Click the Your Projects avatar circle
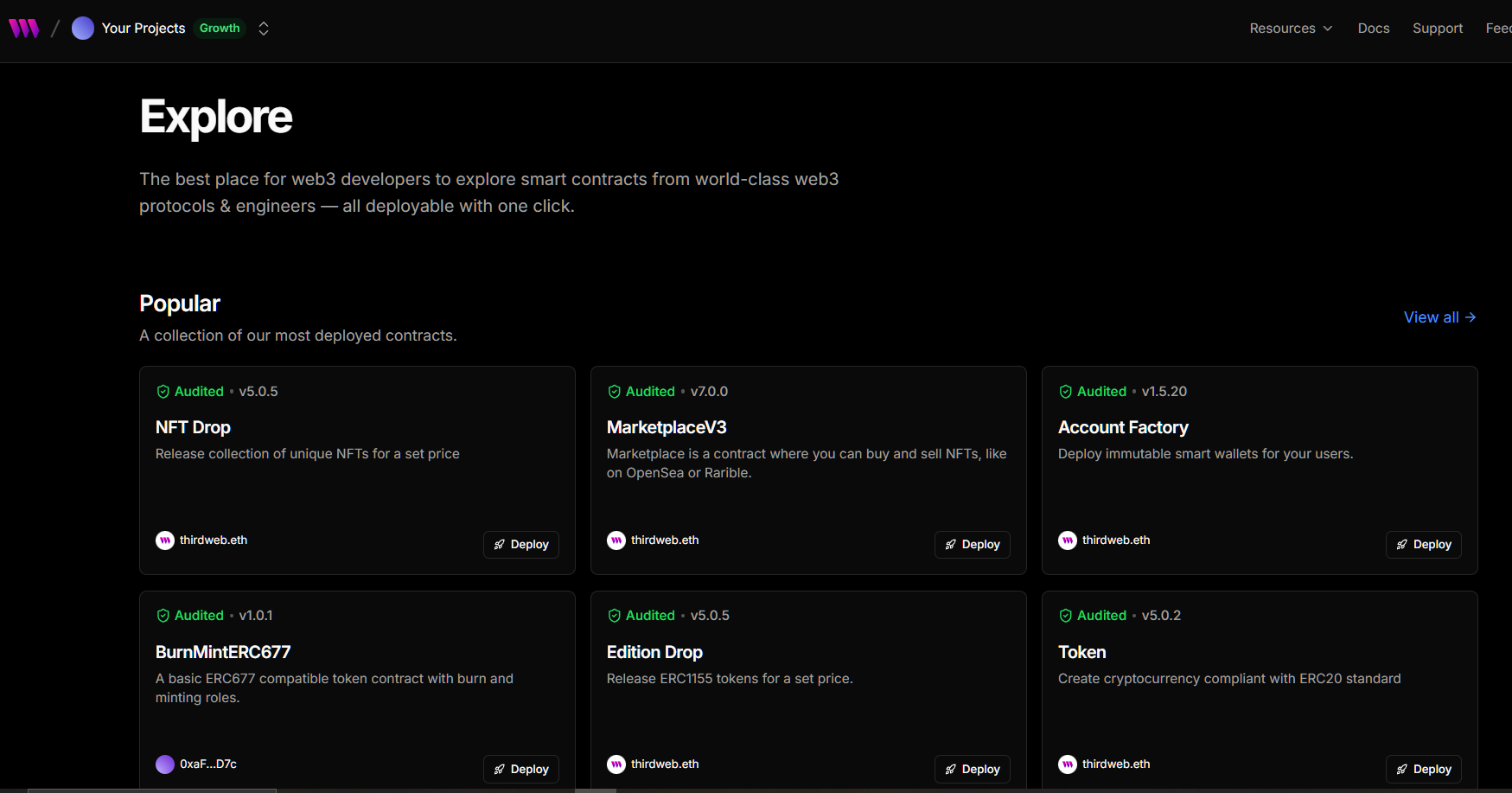This screenshot has width=1512, height=793. click(x=83, y=29)
